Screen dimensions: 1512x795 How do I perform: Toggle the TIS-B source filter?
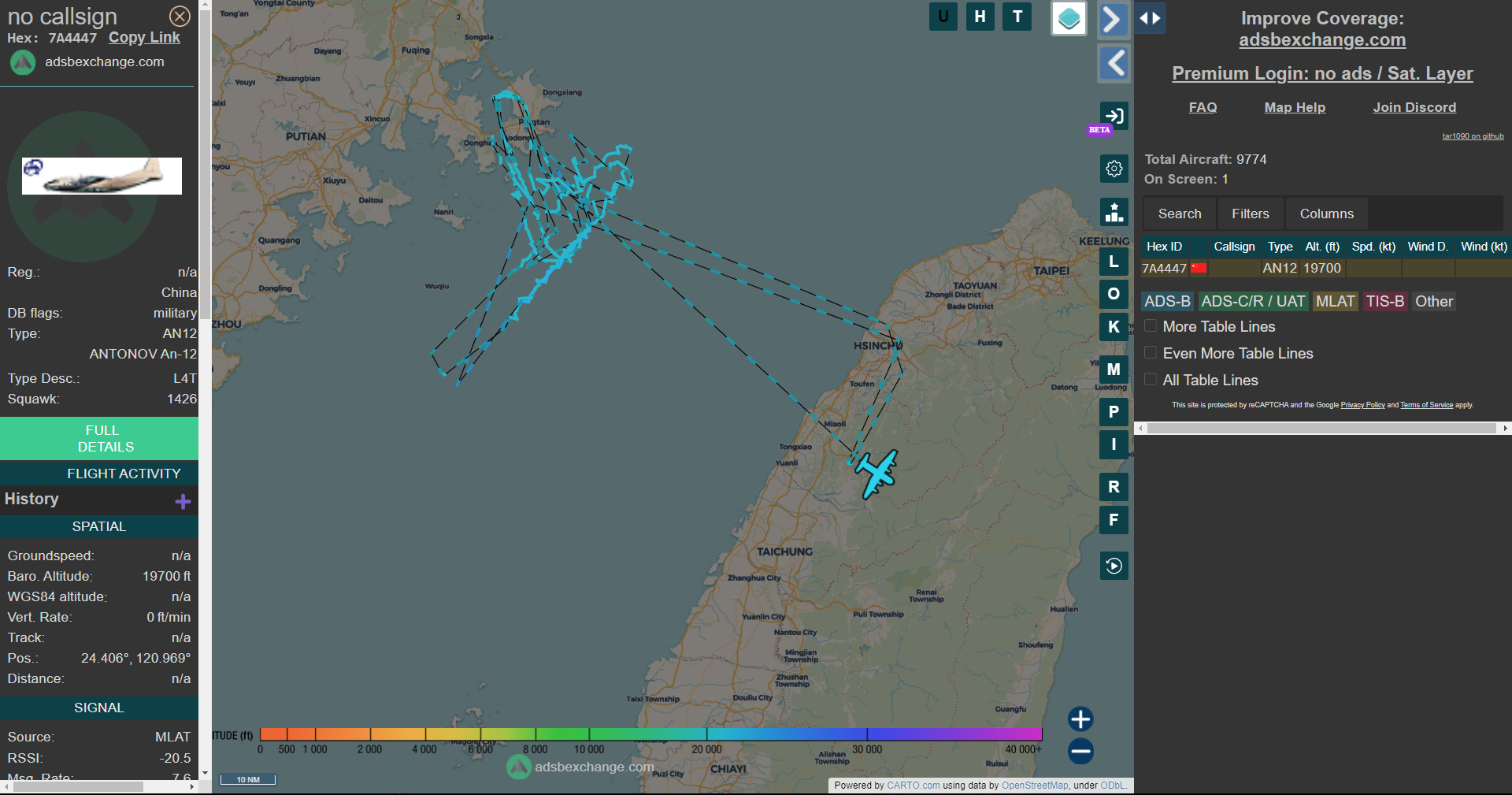[x=1385, y=301]
